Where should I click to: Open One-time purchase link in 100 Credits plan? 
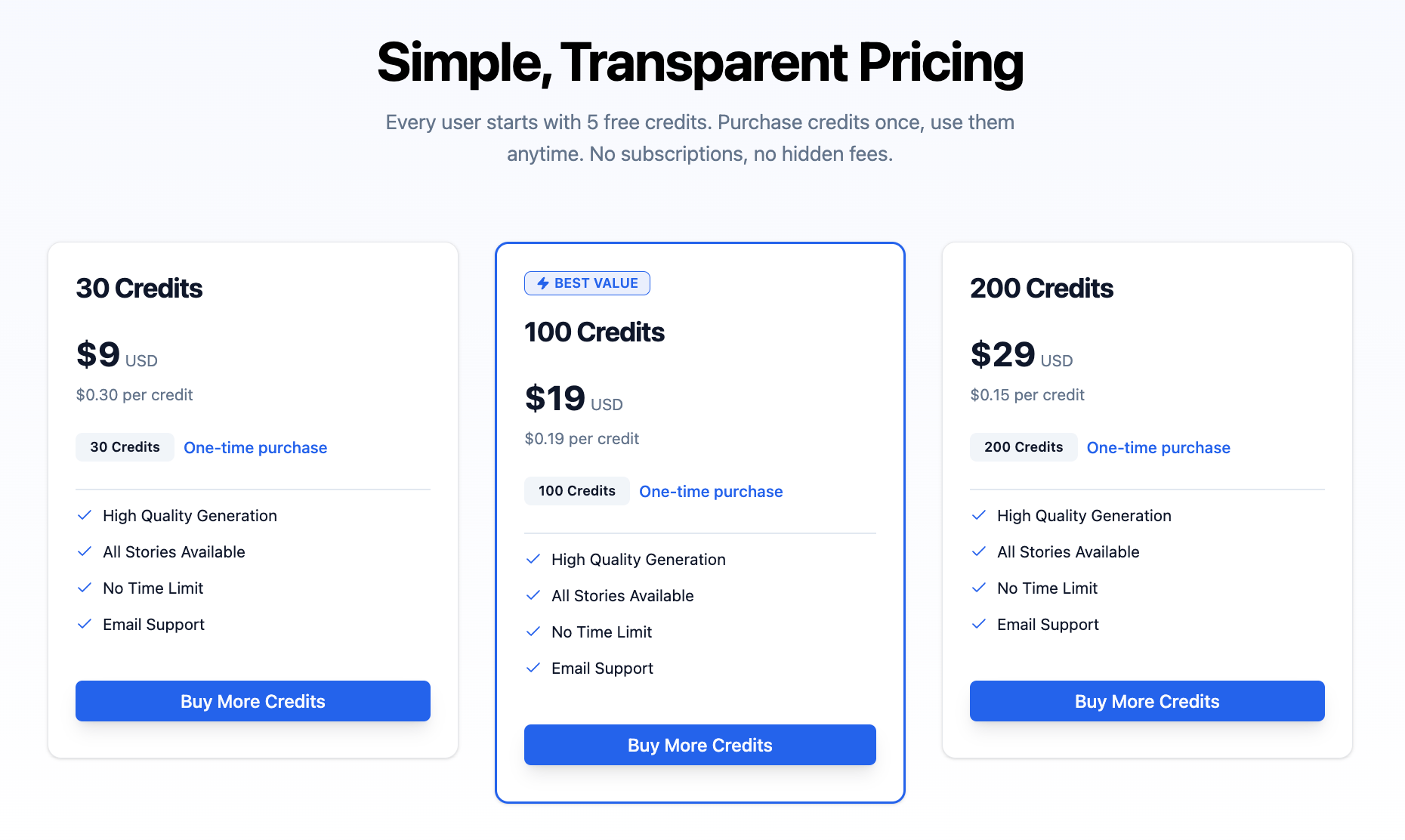[x=711, y=491]
